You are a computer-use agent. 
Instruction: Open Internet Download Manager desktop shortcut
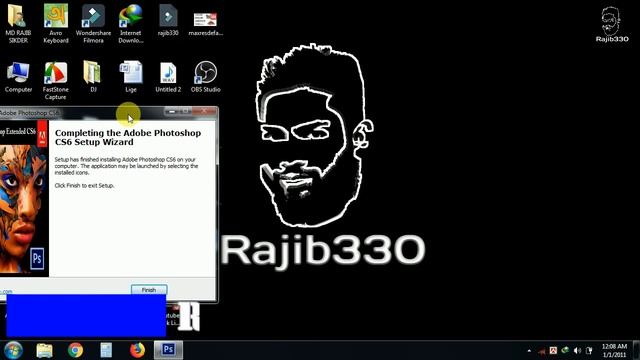131,24
